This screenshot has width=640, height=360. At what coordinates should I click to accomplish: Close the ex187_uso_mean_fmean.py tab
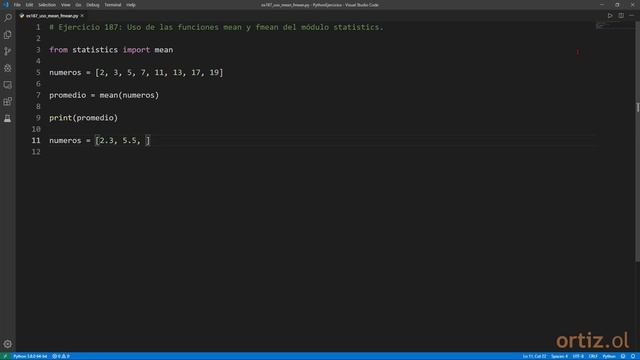pyautogui.click(x=82, y=16)
